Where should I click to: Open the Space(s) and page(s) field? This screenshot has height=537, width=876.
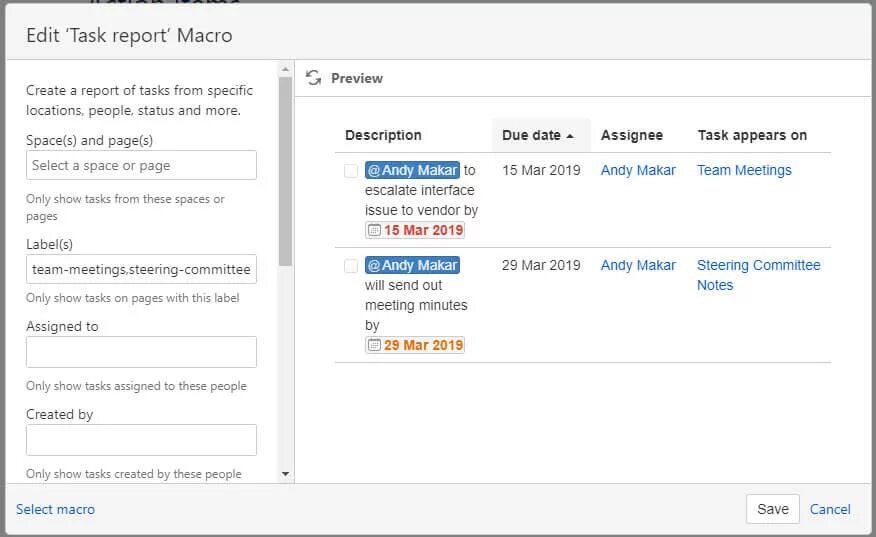click(141, 165)
